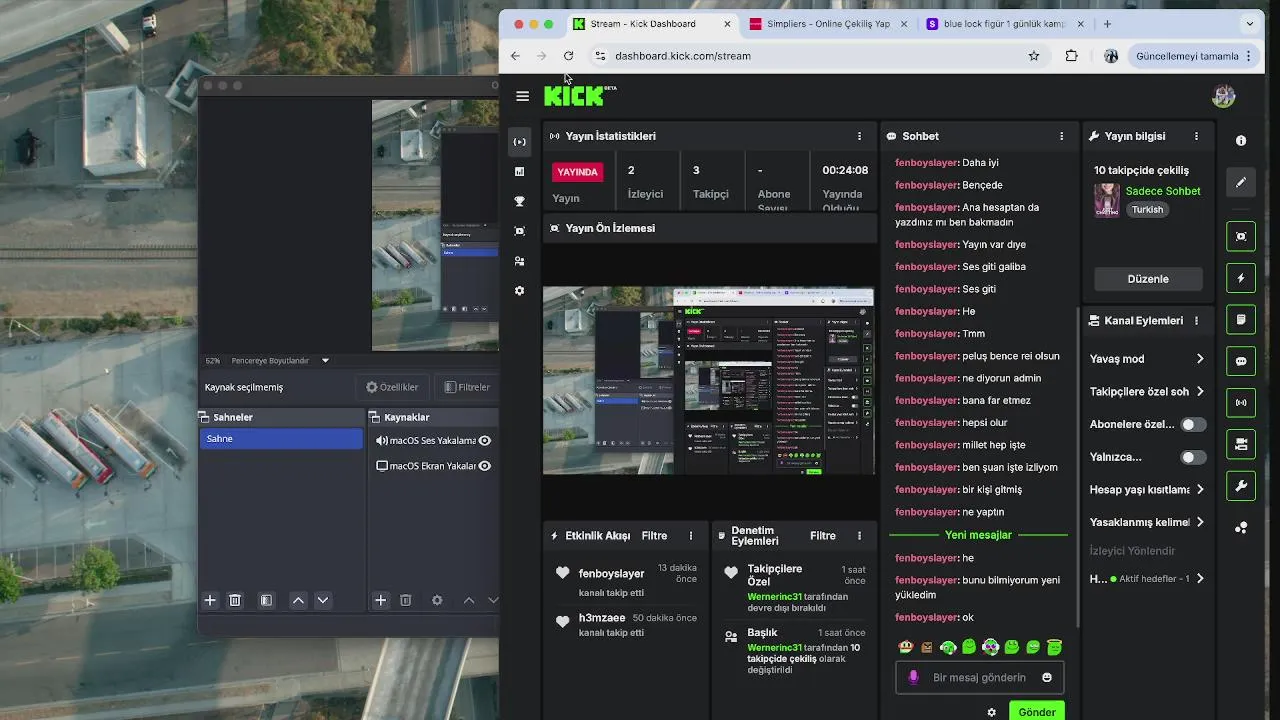Open the Denetim Eylemleri Filtre dropdown
Screen dimensions: 1280x720
click(823, 536)
